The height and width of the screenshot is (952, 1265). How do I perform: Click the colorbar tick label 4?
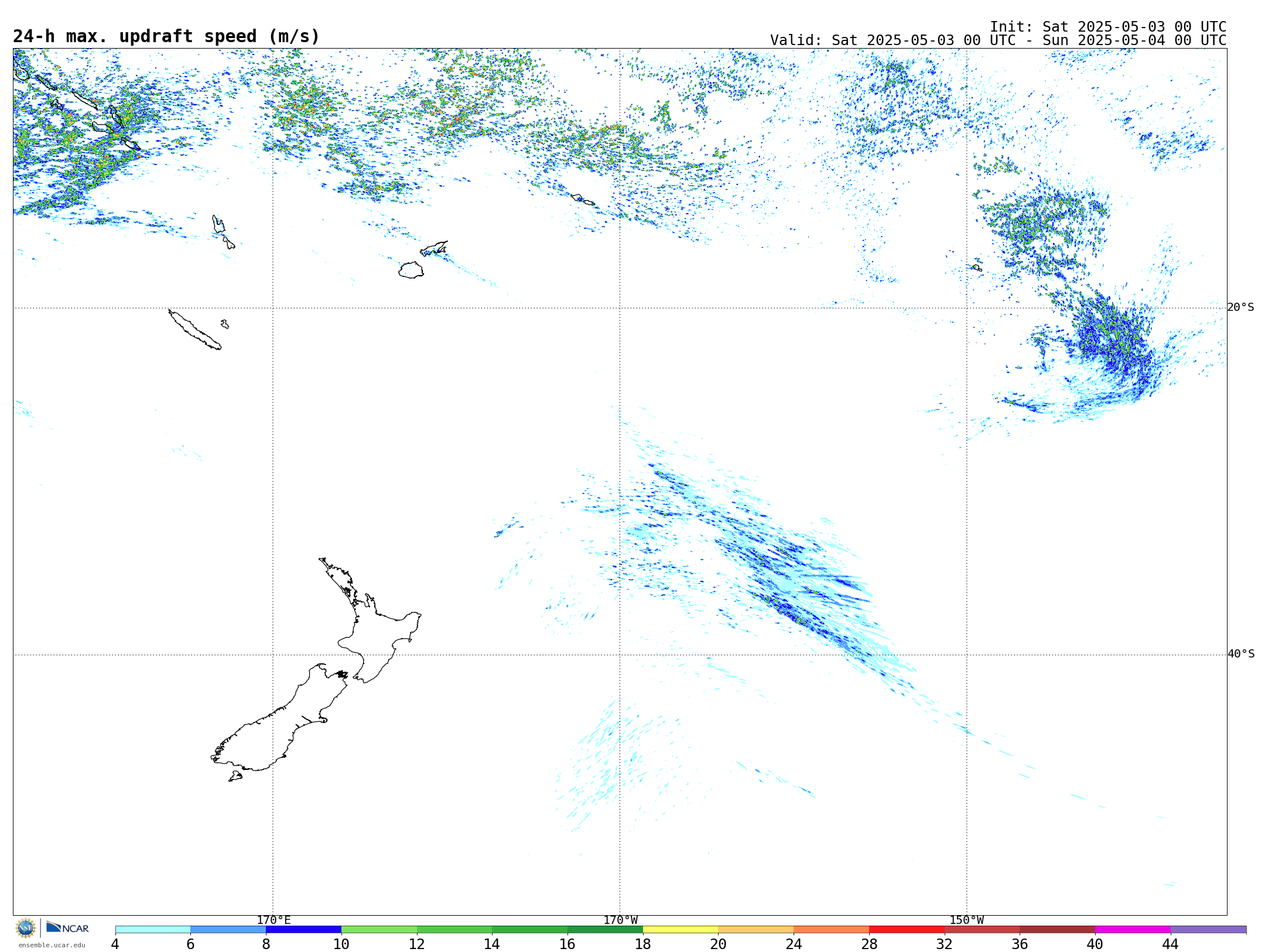(x=115, y=944)
